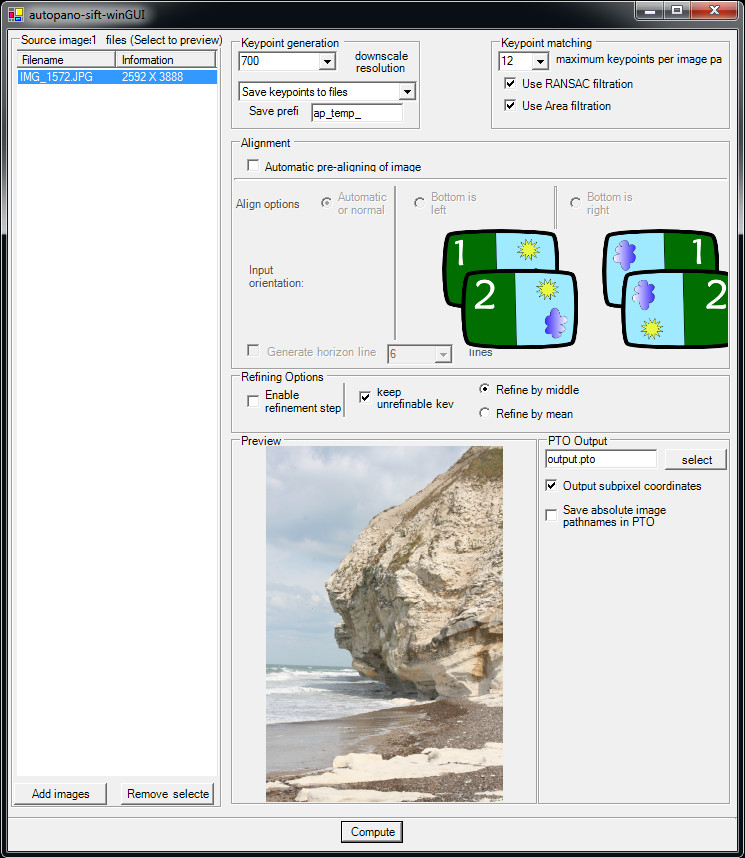This screenshot has width=745, height=858.
Task: Click the cliff preview image
Action: click(384, 624)
